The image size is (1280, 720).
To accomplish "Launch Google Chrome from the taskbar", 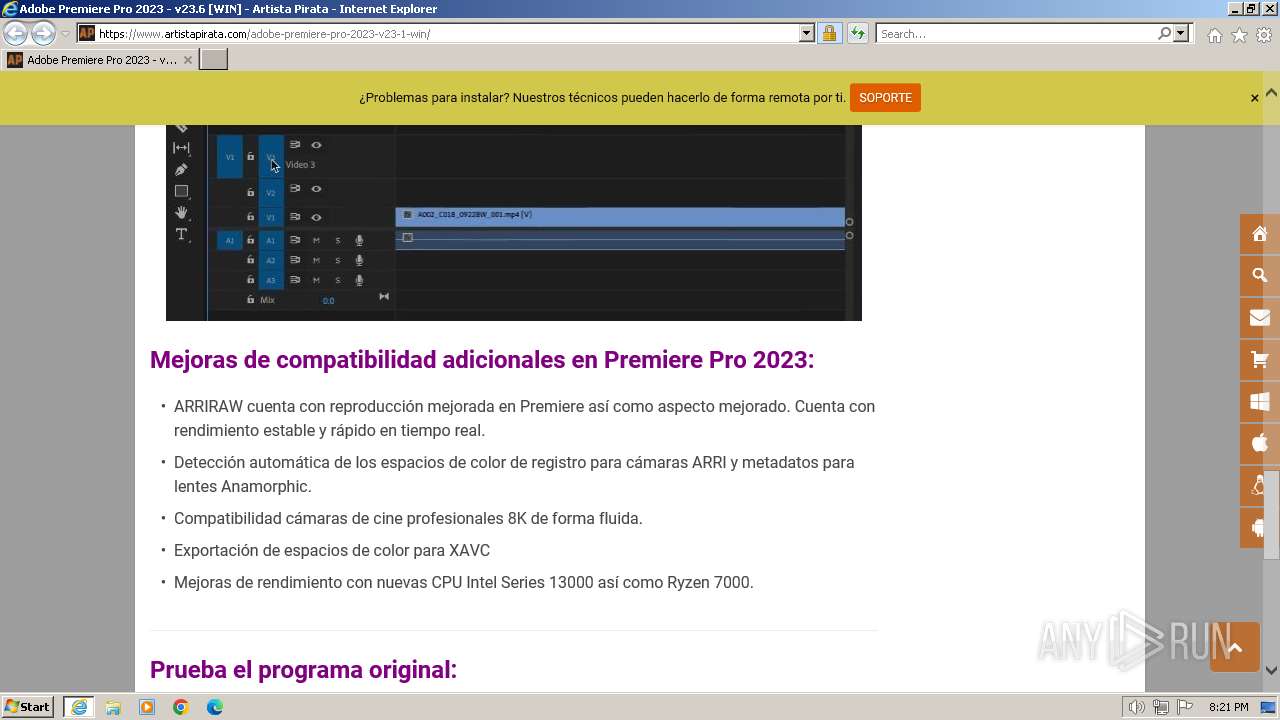I will (x=181, y=707).
